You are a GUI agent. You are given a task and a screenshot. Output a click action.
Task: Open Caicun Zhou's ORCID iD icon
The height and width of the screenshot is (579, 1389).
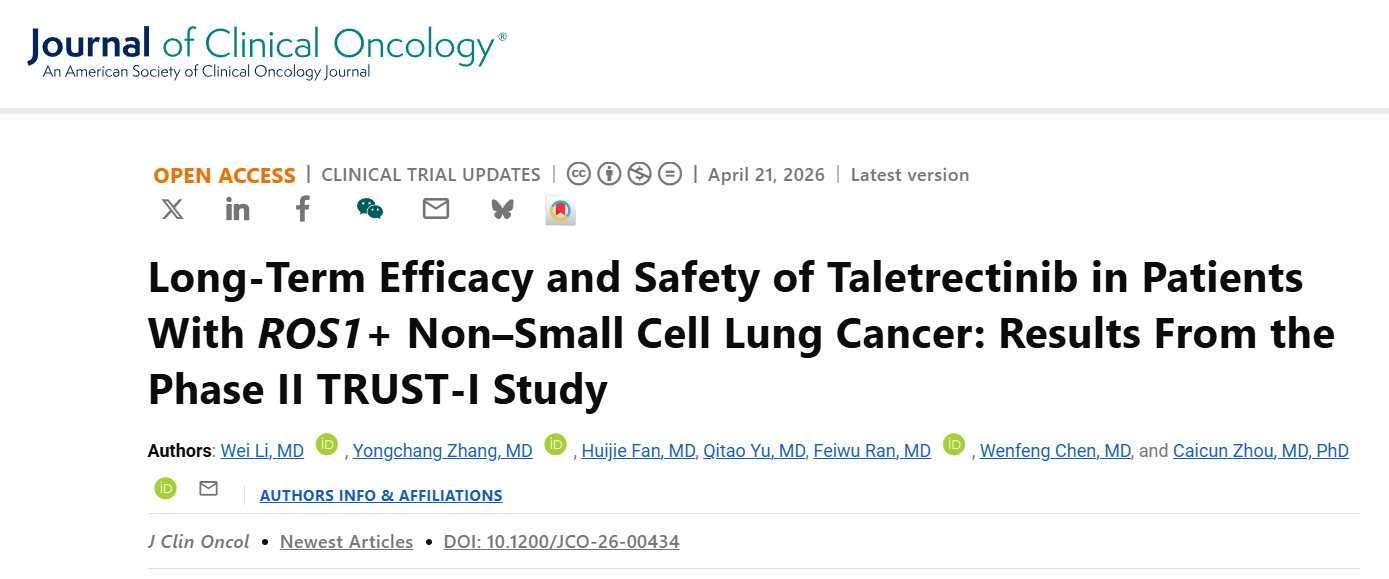tap(166, 488)
